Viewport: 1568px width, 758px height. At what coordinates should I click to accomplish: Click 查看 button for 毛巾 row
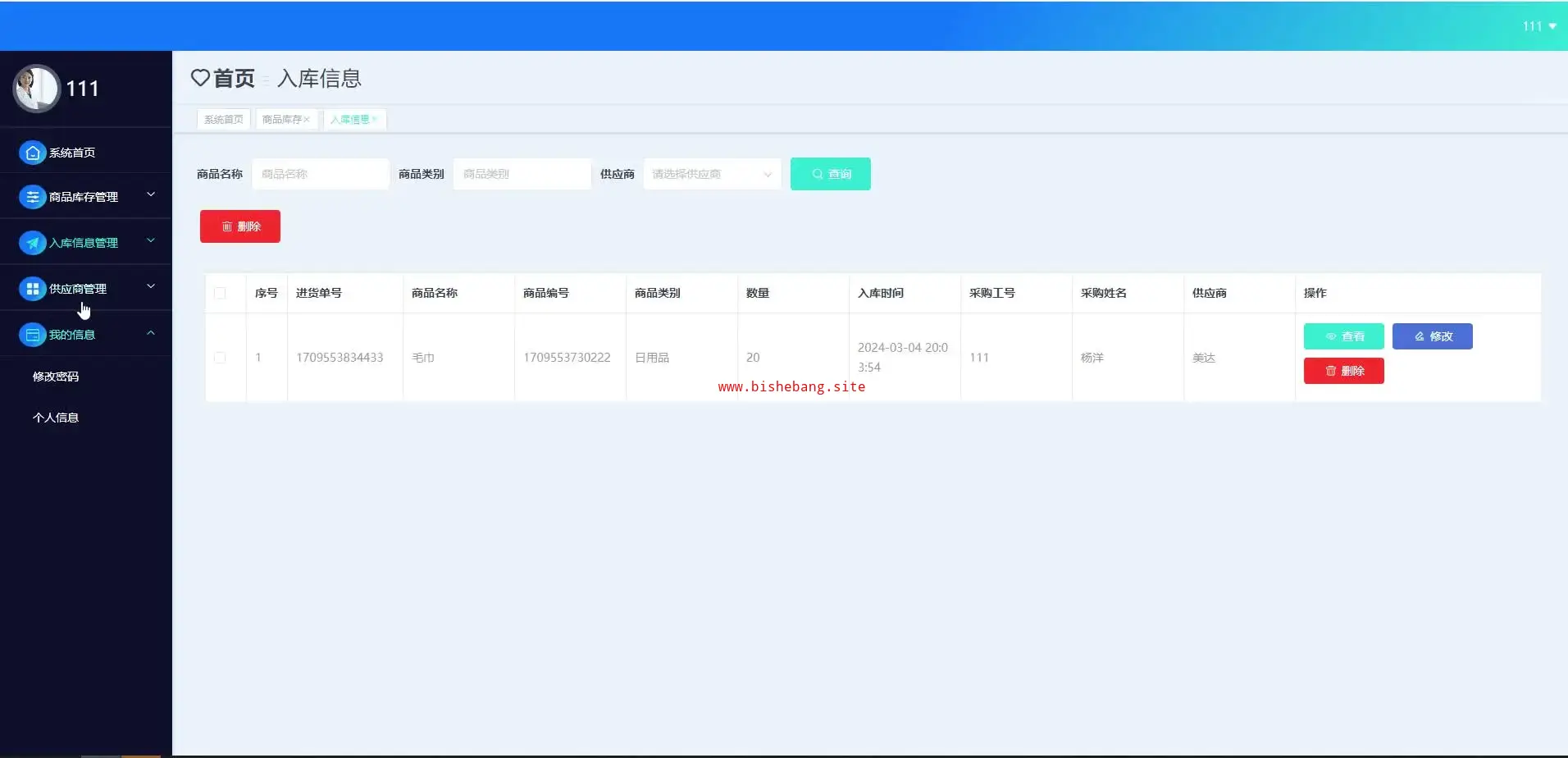pos(1344,336)
